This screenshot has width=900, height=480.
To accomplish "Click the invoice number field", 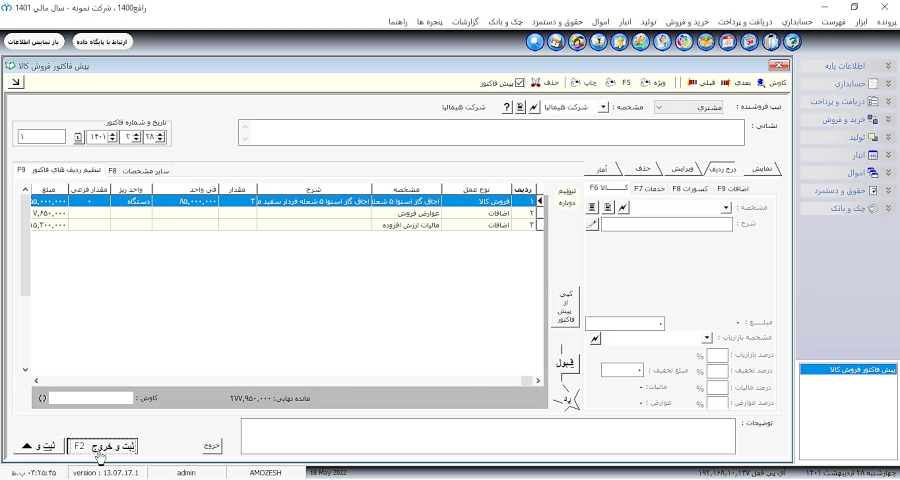I will click(x=42, y=137).
